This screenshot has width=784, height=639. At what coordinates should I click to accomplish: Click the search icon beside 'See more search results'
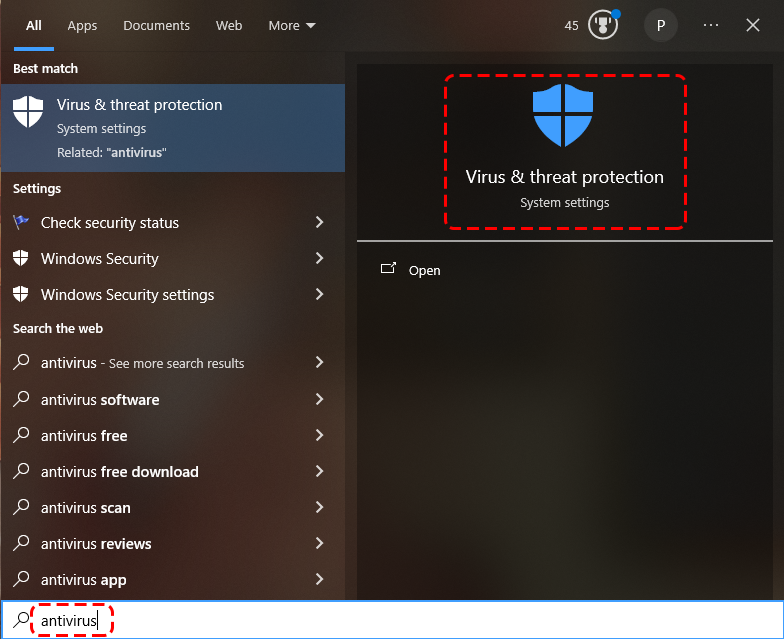coord(21,362)
